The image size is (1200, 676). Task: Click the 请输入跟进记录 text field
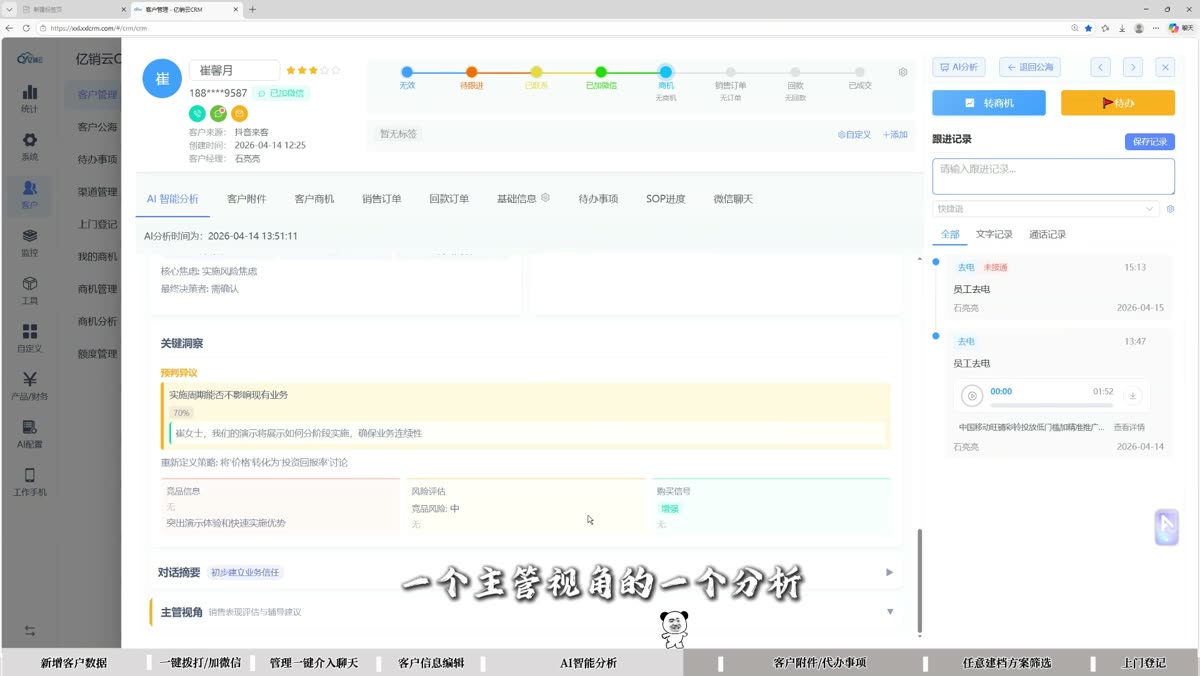1053,176
